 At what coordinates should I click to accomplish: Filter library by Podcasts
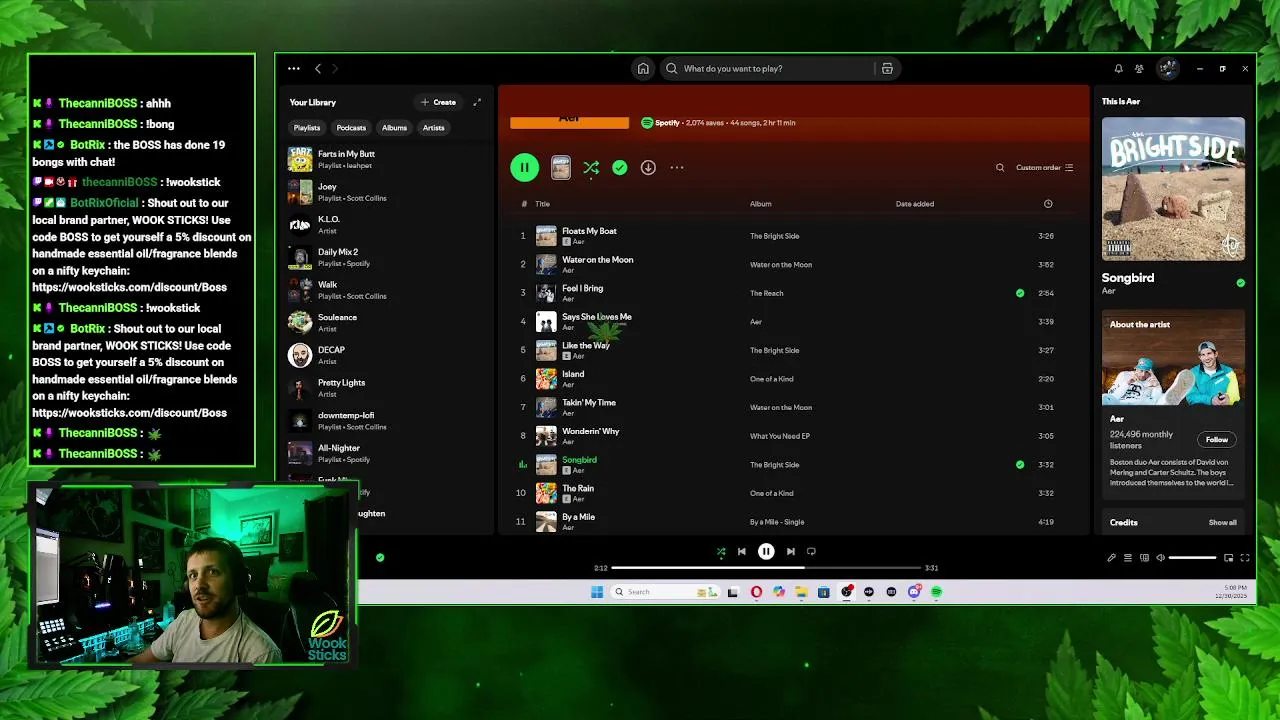pyautogui.click(x=351, y=128)
